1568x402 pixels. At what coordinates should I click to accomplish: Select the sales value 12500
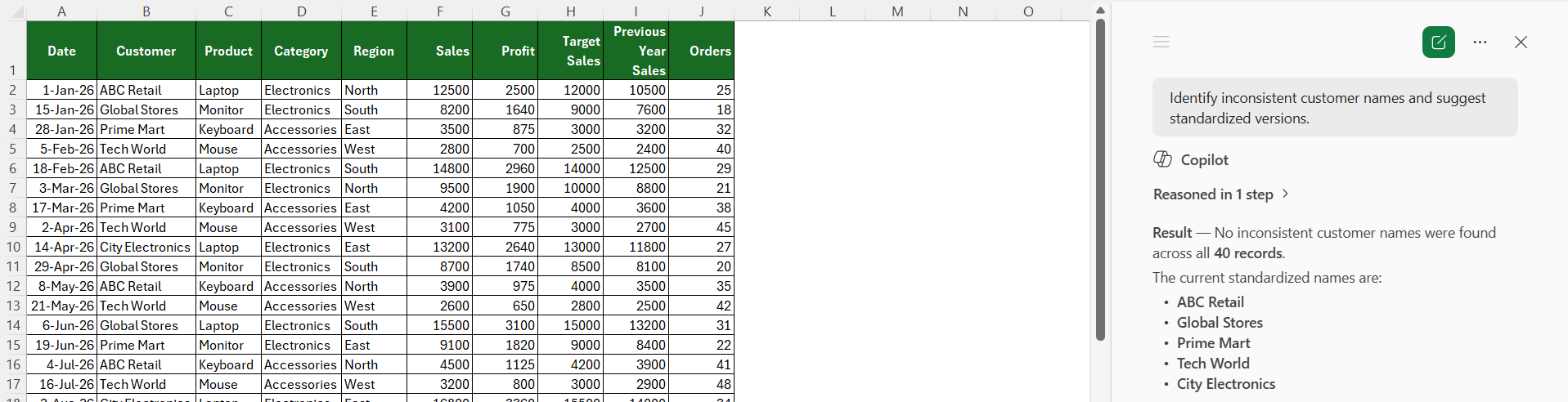pos(440,90)
